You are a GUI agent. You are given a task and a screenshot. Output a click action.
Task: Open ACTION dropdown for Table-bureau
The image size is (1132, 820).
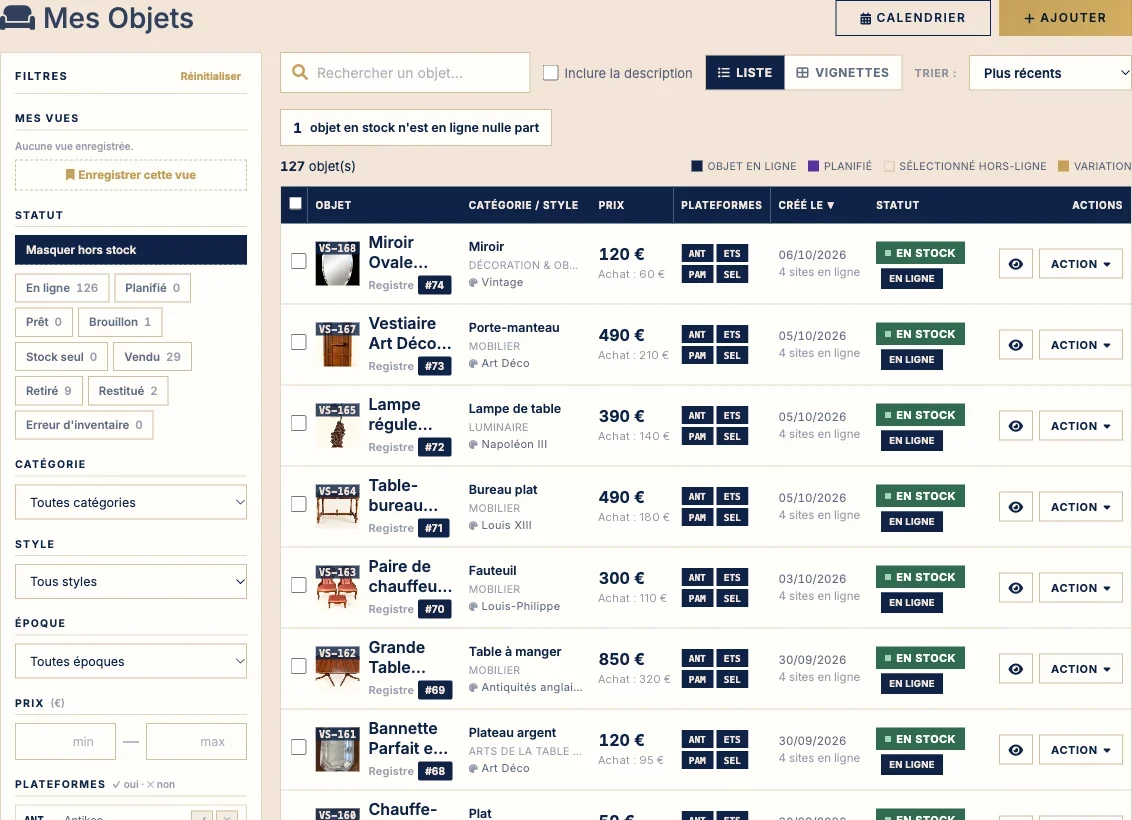click(x=1080, y=507)
